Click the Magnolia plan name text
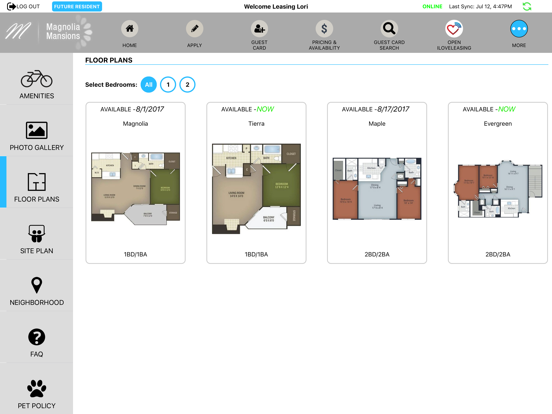 [x=136, y=124]
